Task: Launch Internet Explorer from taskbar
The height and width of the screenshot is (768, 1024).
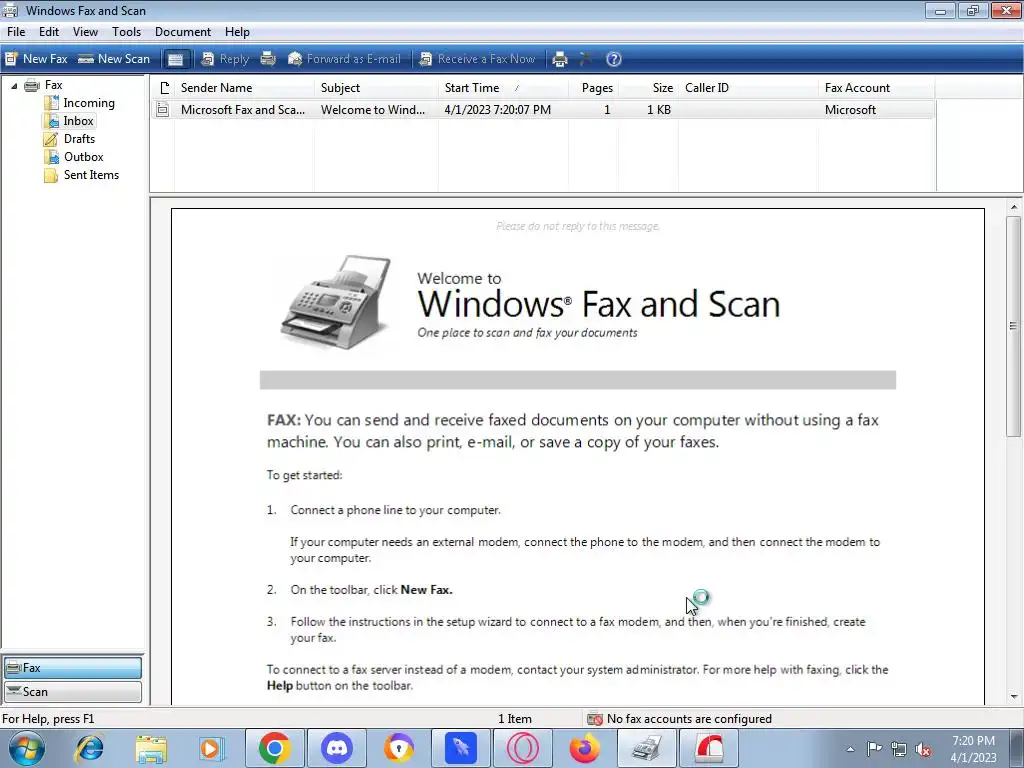Action: [x=89, y=748]
